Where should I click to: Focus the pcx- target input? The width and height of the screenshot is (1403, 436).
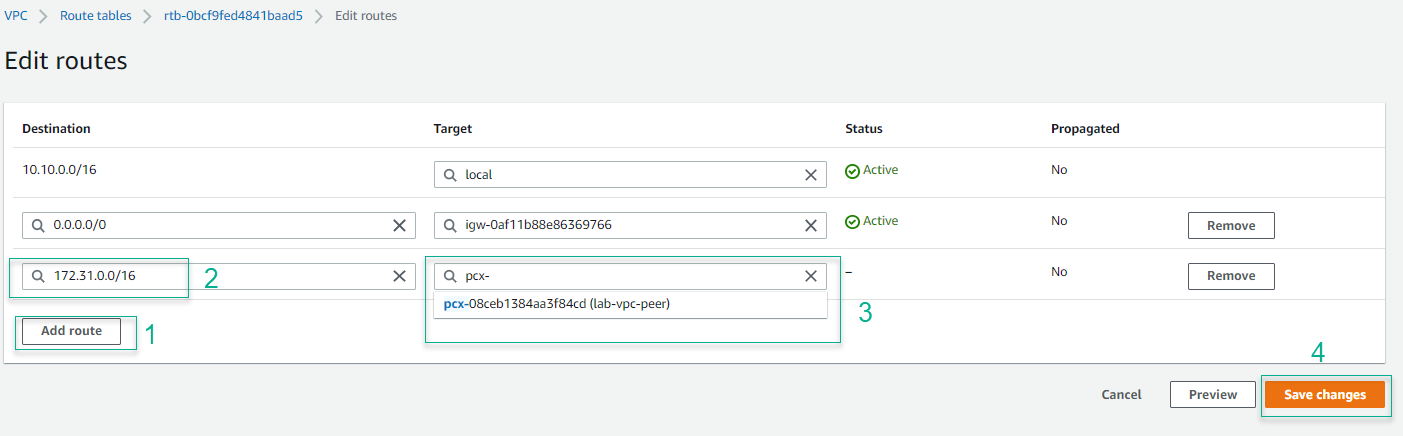[x=630, y=277]
